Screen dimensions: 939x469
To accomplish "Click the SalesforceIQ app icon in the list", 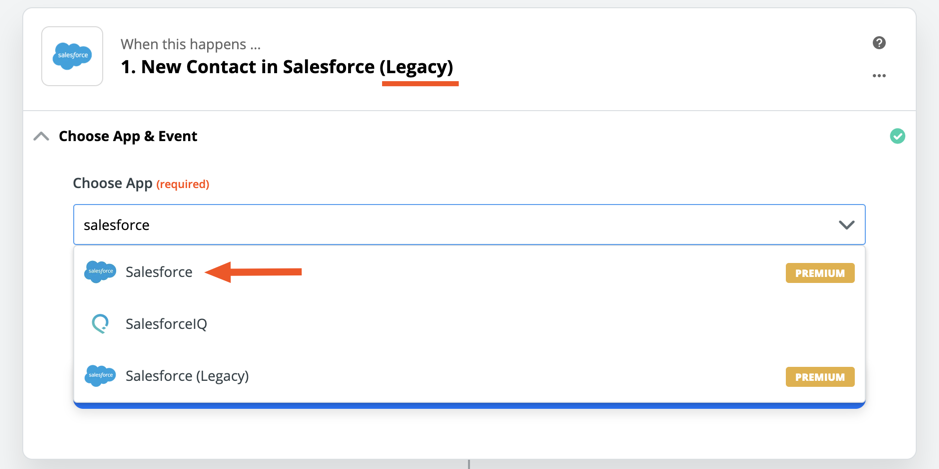I will click(x=100, y=324).
